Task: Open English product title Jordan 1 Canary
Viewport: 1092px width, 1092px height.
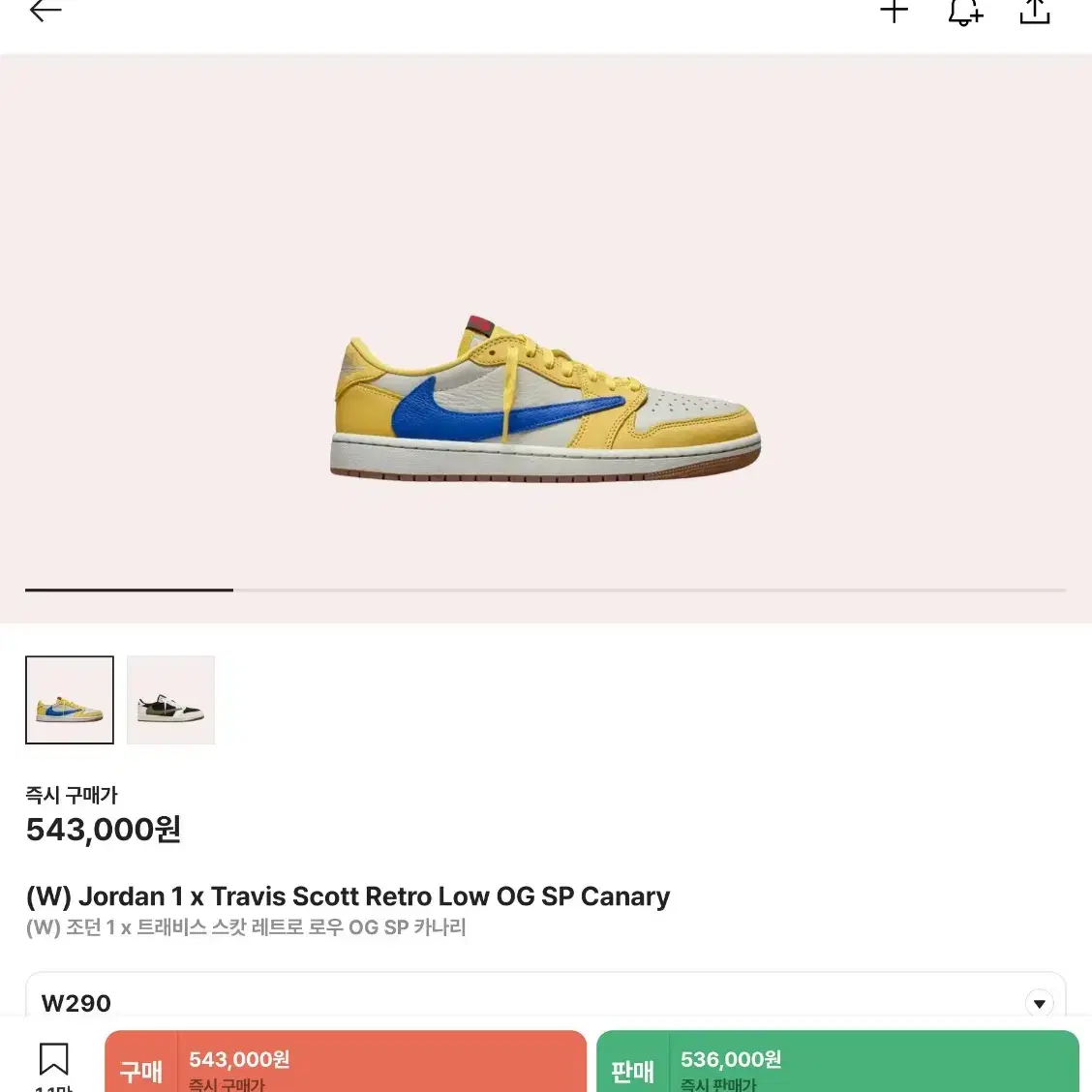Action: pos(348,896)
